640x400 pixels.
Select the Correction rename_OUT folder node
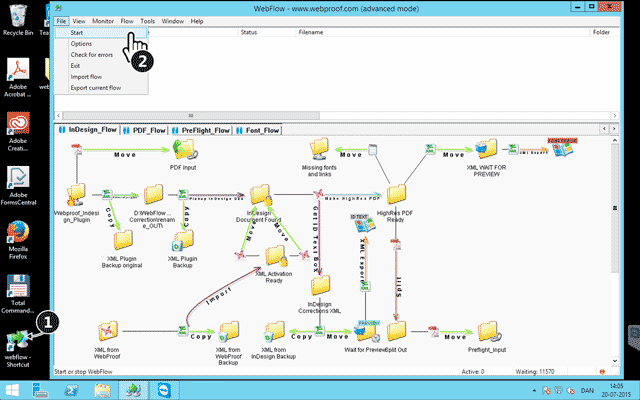(x=153, y=194)
